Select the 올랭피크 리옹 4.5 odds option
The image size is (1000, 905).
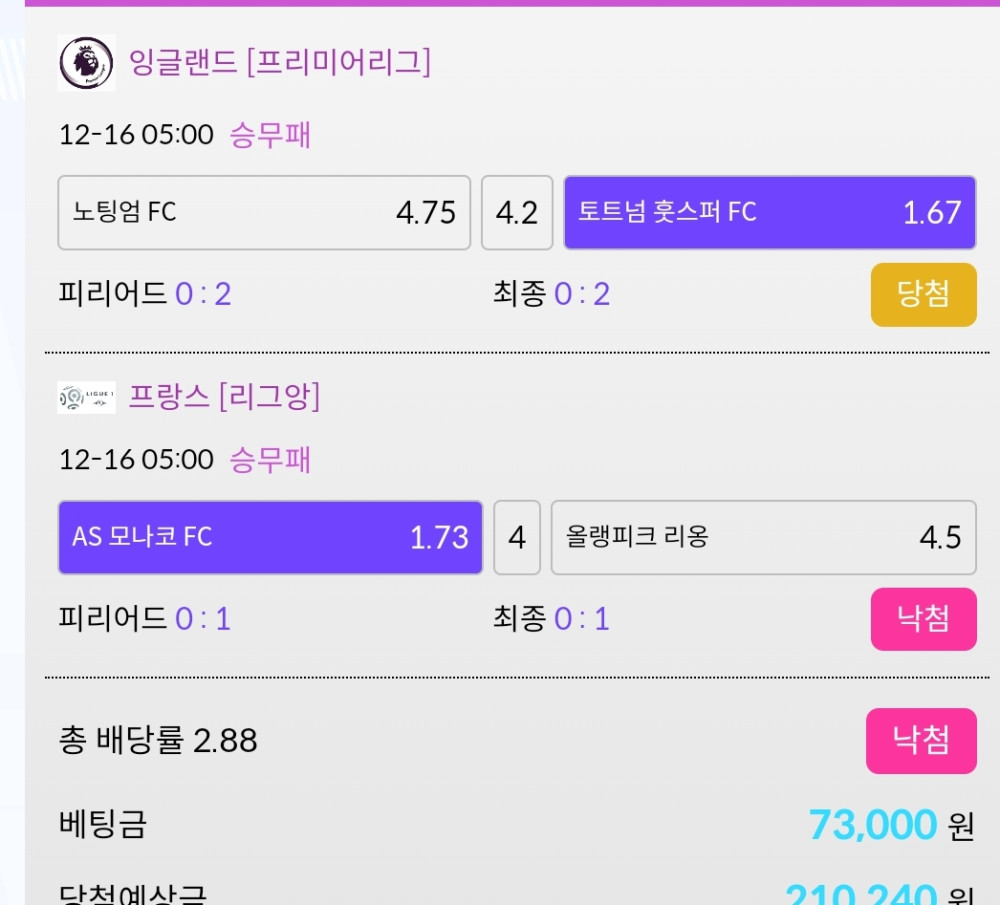(x=763, y=537)
